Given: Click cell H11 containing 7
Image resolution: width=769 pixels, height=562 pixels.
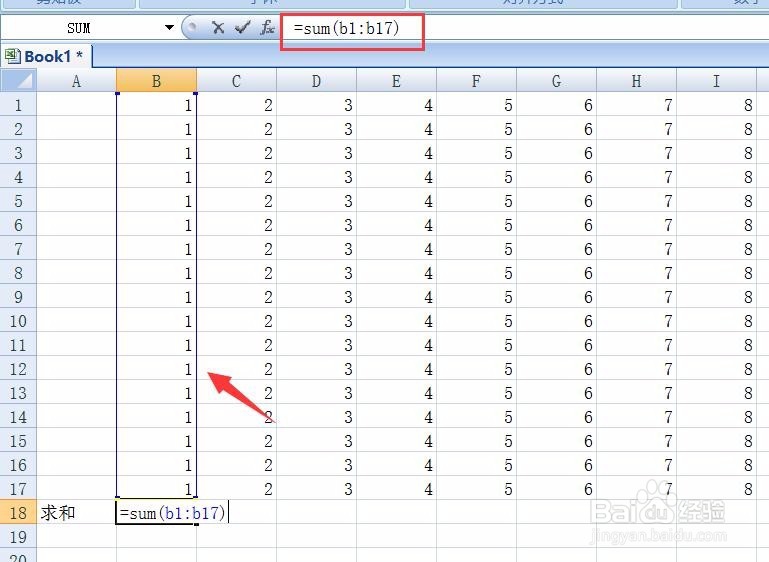Looking at the screenshot, I should click(x=636, y=345).
